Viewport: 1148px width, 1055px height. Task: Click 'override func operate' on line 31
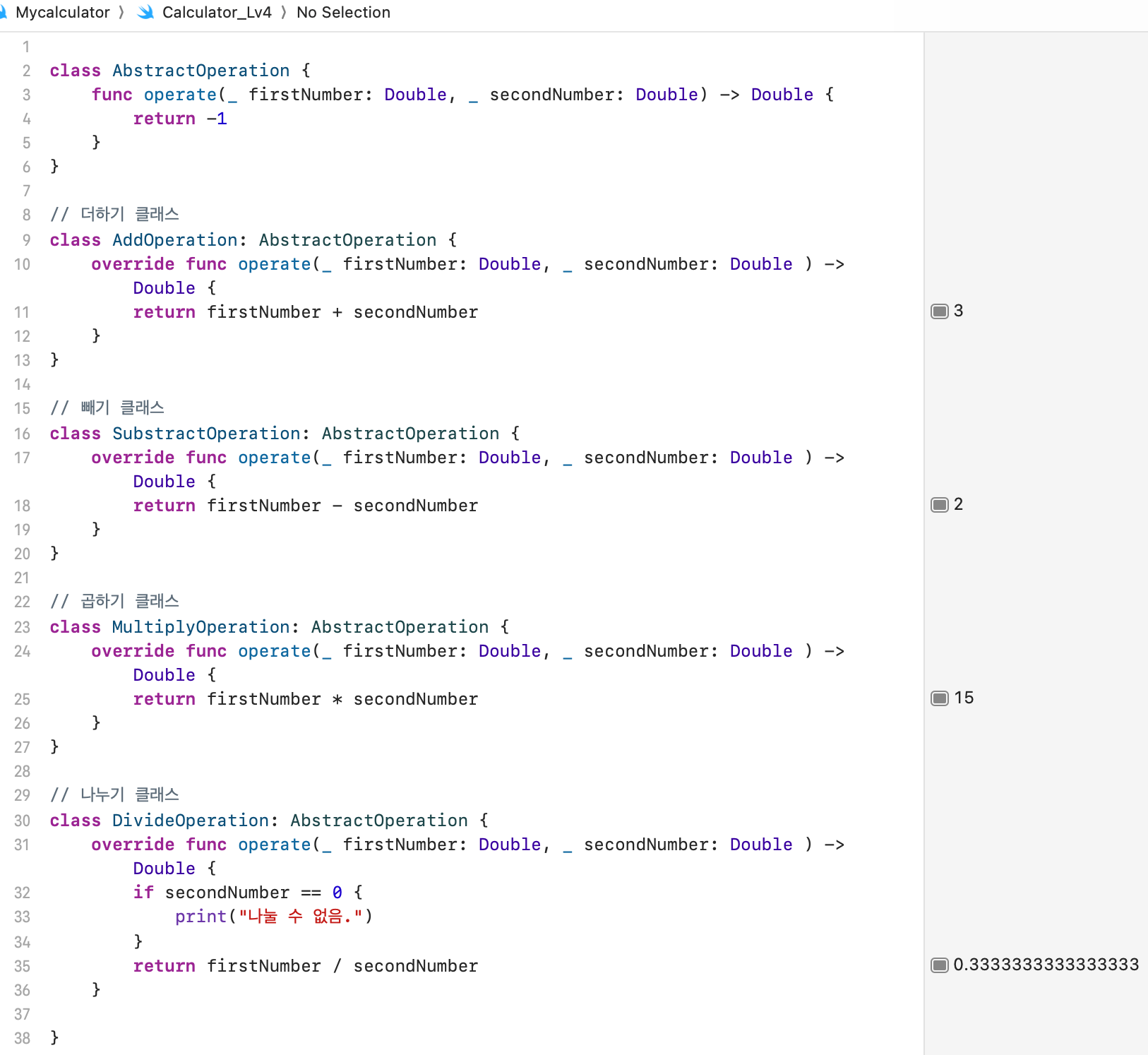point(201,845)
